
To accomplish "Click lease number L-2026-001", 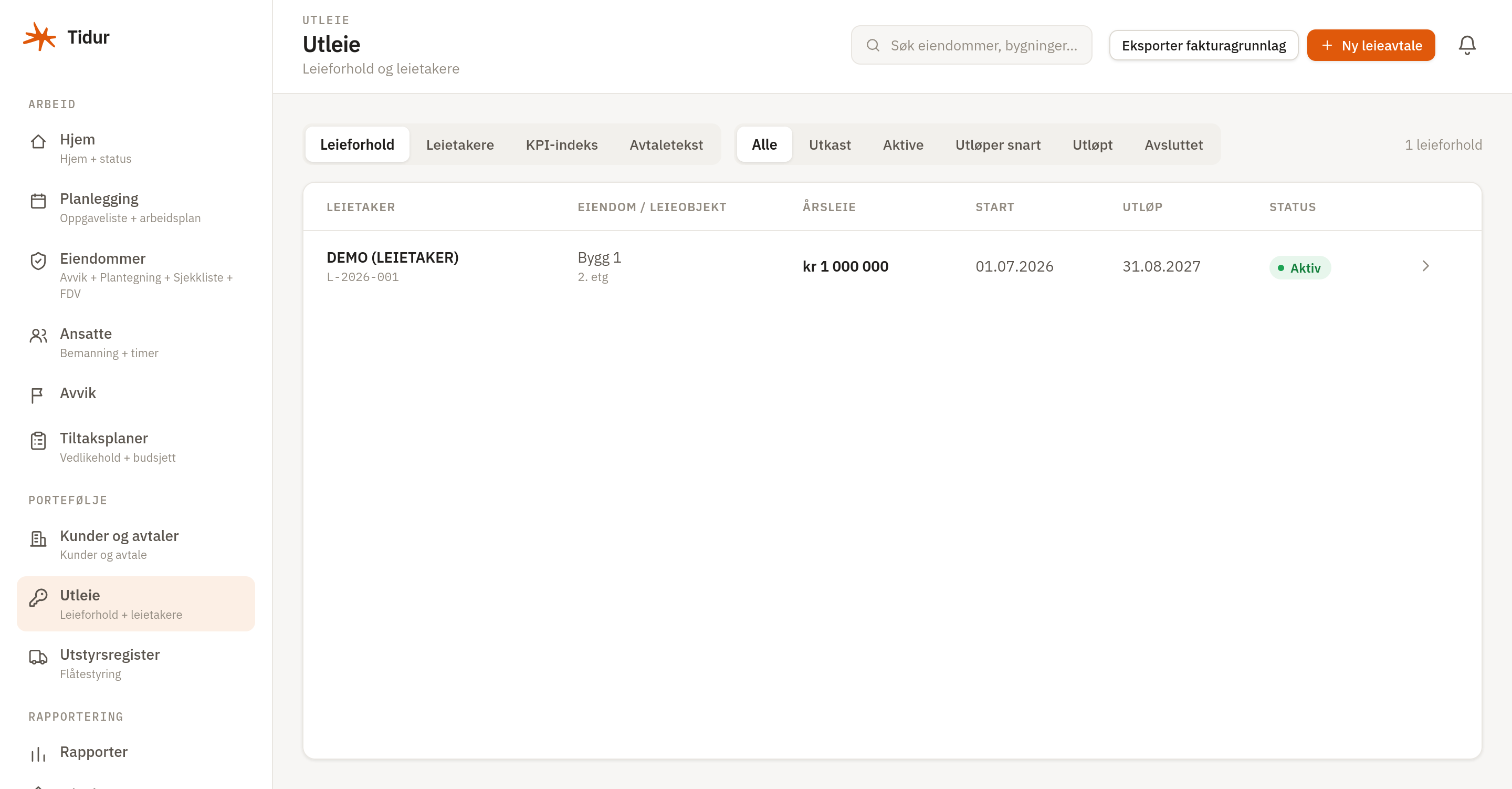I will [x=362, y=277].
